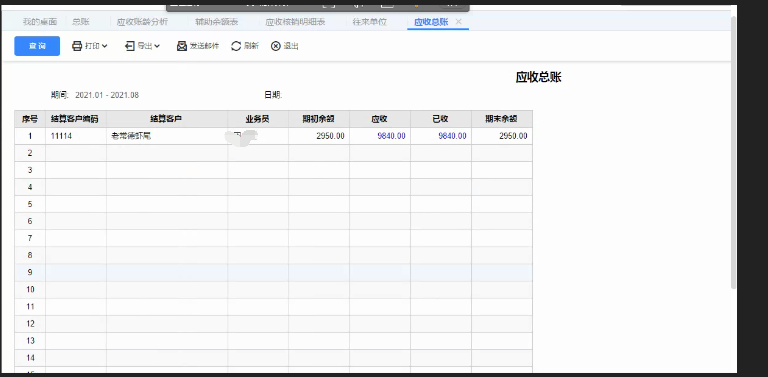Select the active 应收总账 tab

coord(431,22)
